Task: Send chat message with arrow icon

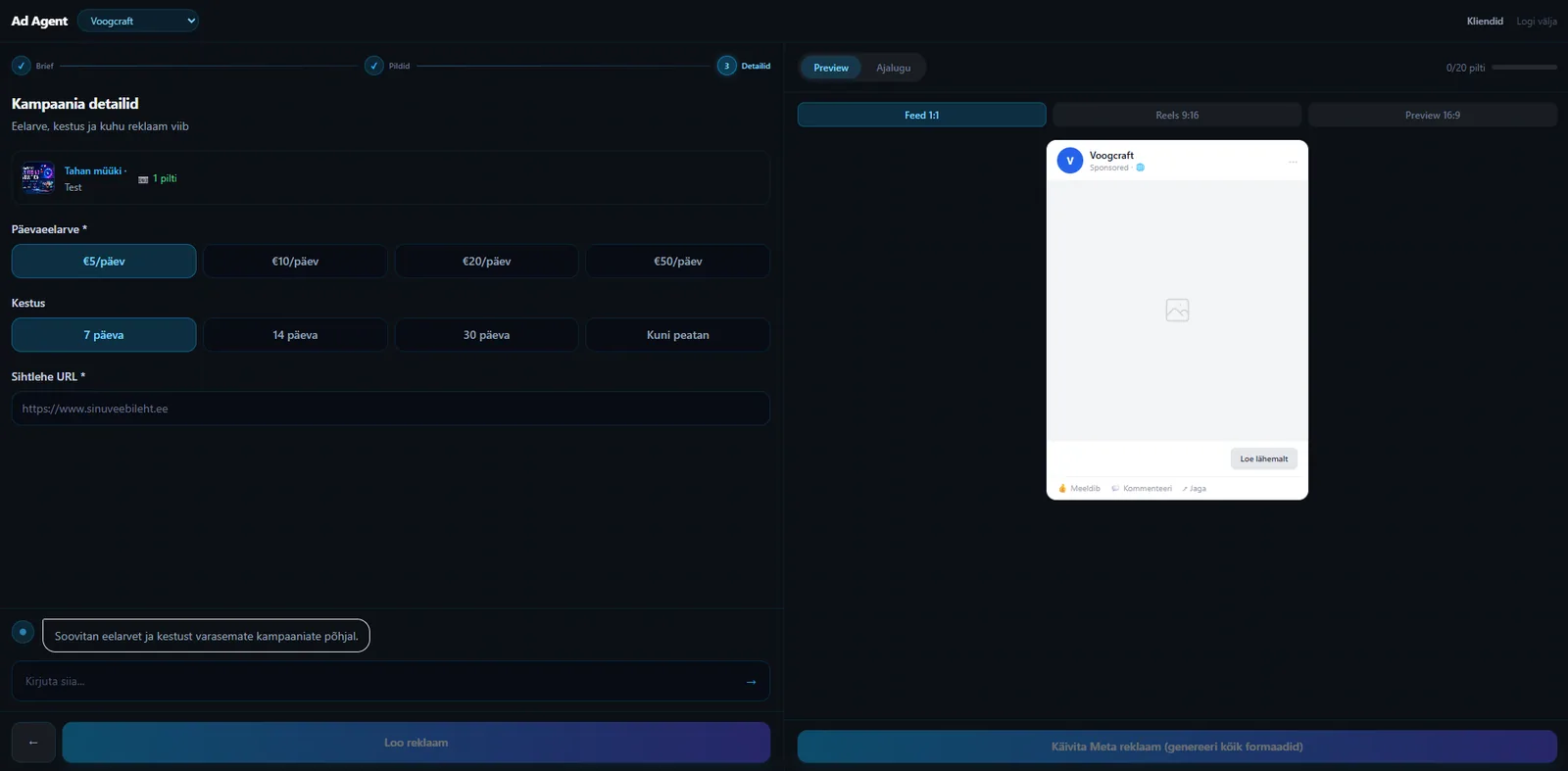Action: click(x=751, y=682)
